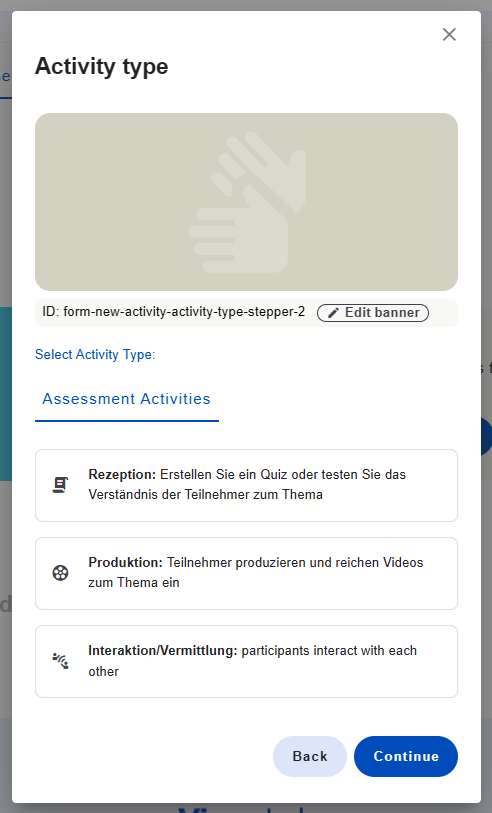Click the pencil icon on Edit banner
Viewport: 492px width, 813px height.
click(x=333, y=313)
